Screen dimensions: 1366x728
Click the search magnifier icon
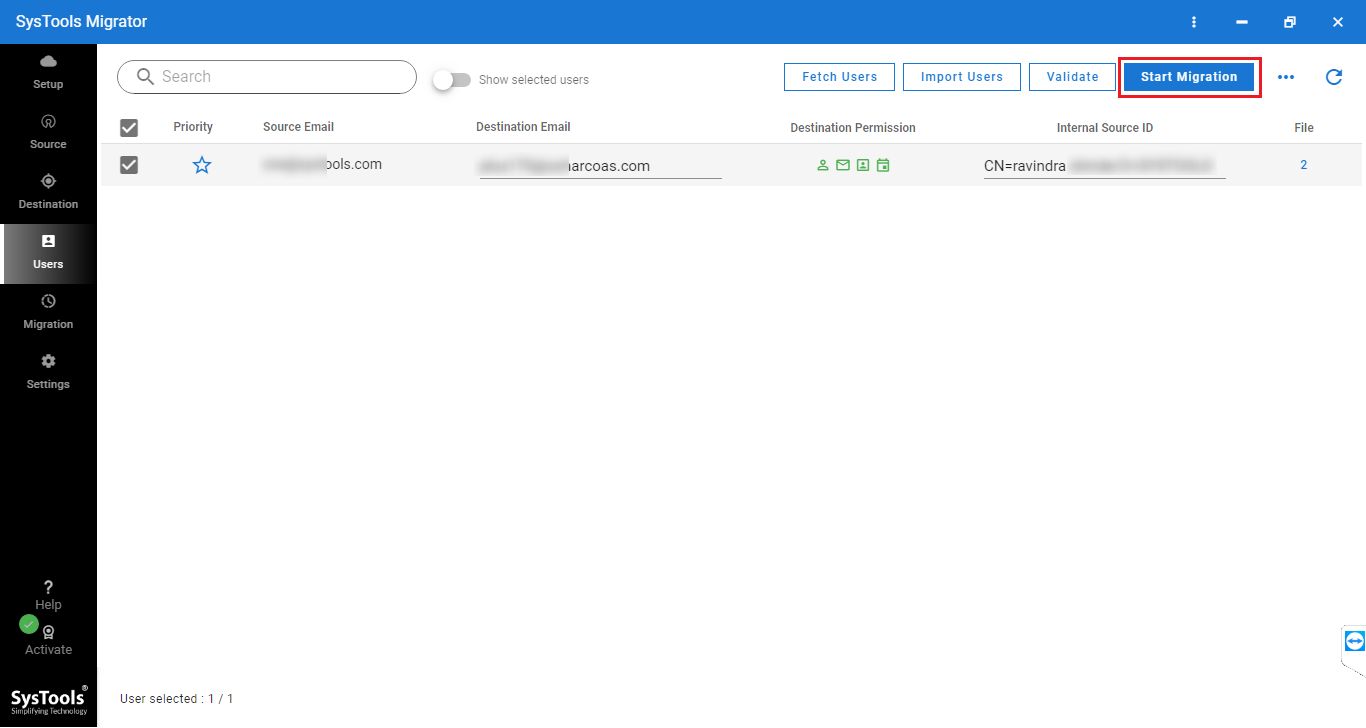pyautogui.click(x=146, y=77)
